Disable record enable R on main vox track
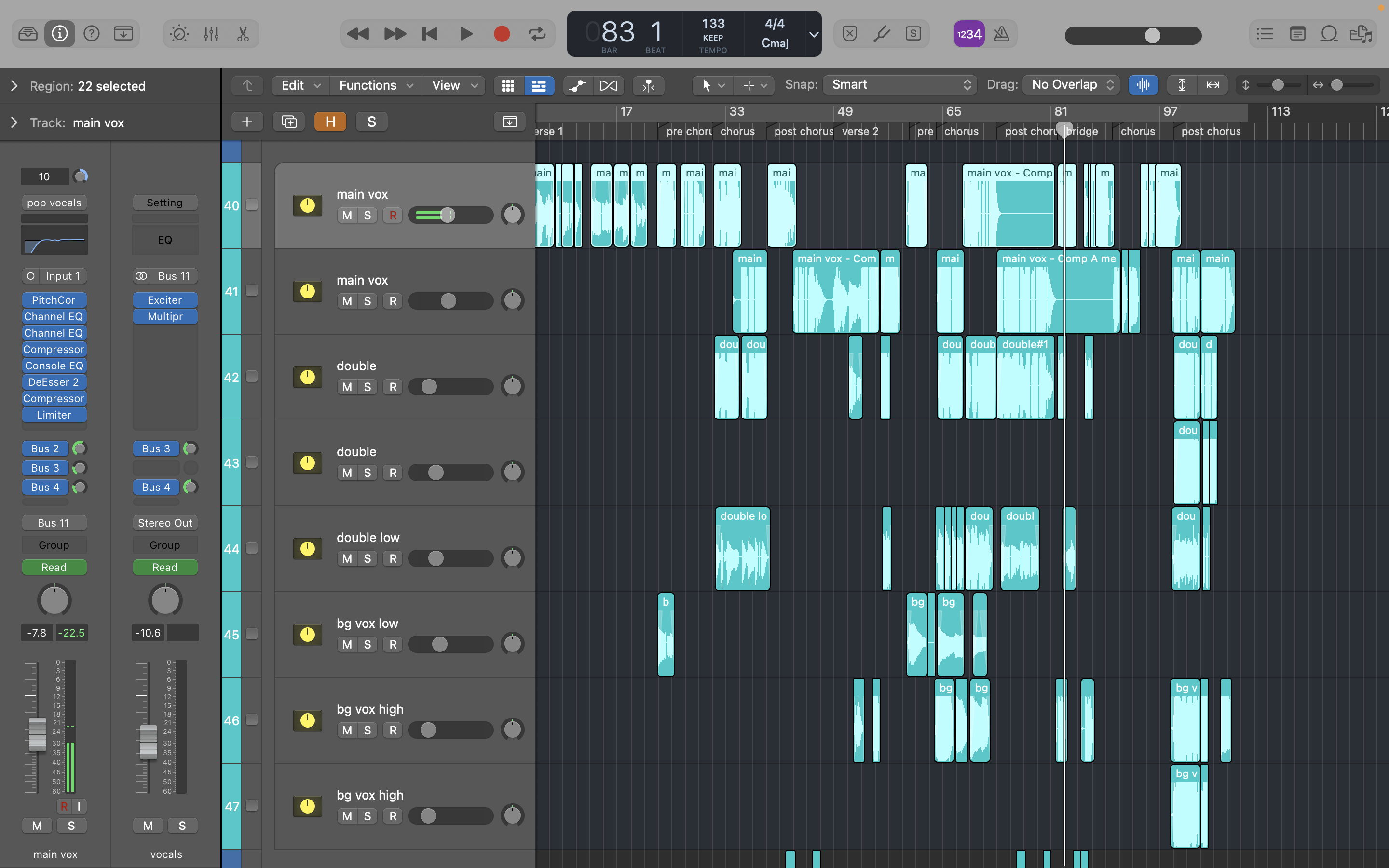 [393, 215]
